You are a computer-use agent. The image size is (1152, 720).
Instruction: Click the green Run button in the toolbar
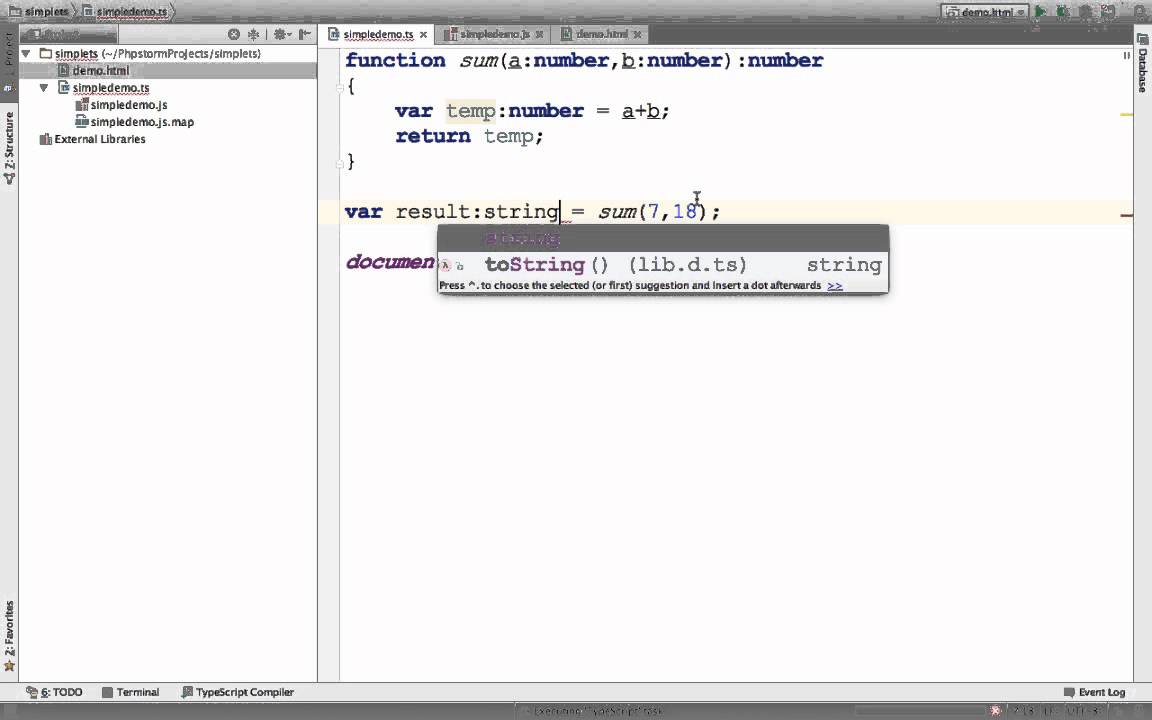pyautogui.click(x=1040, y=12)
